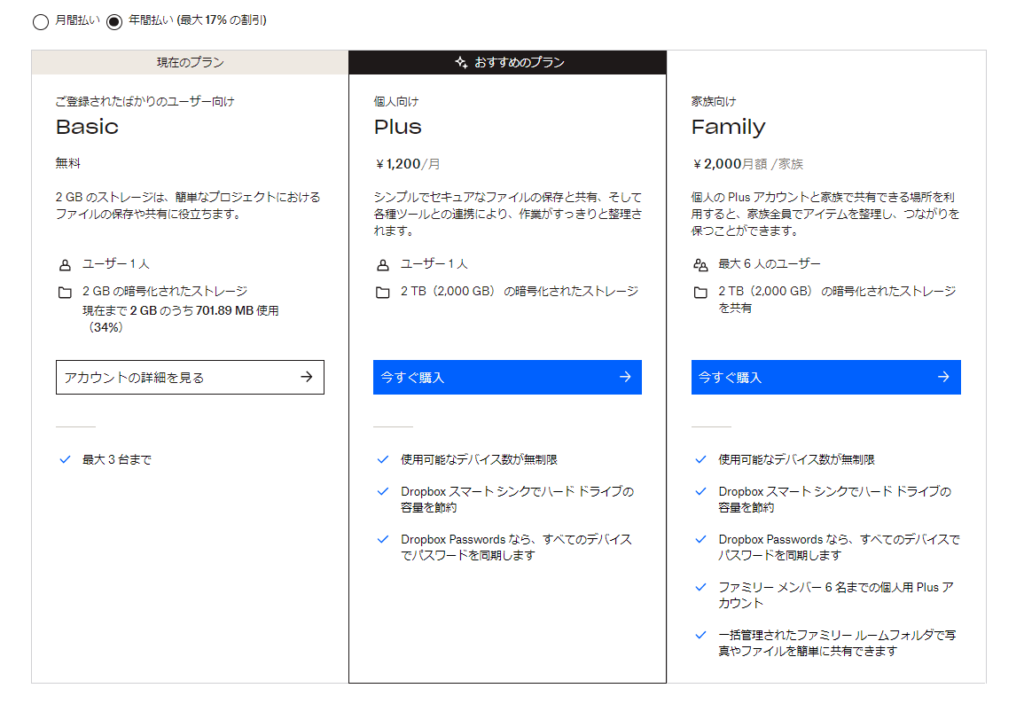Click the 無料 price label in Basic
This screenshot has width=1024, height=704.
68,163
